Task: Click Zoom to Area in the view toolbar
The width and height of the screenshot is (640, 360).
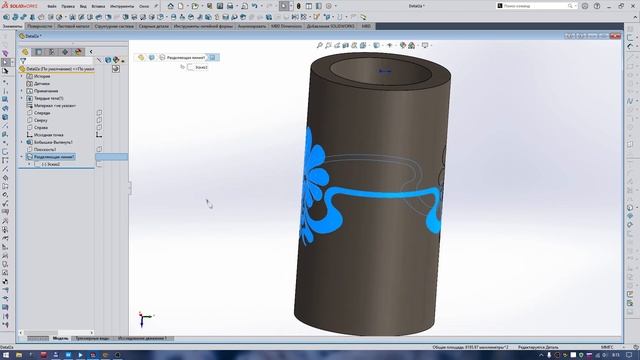Action: (x=328, y=45)
